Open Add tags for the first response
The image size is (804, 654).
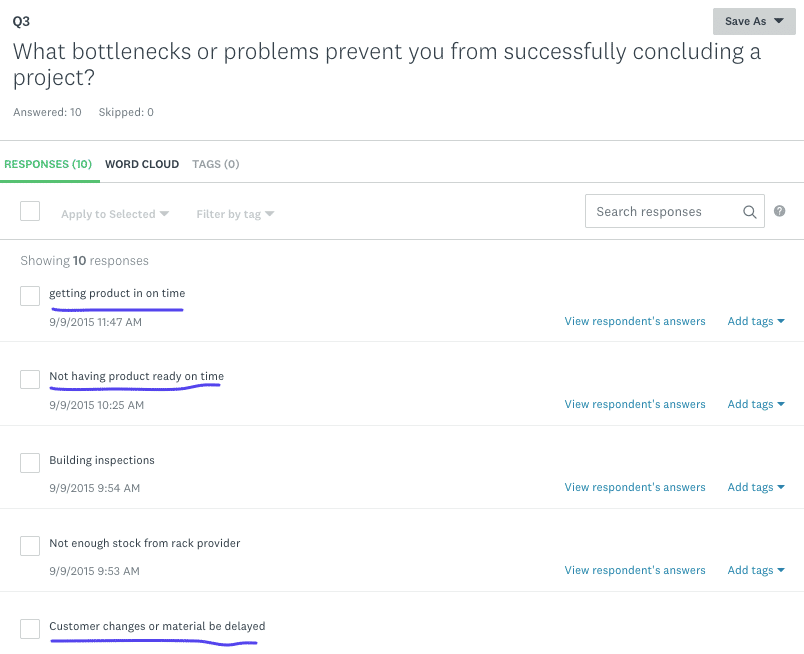[755, 321]
